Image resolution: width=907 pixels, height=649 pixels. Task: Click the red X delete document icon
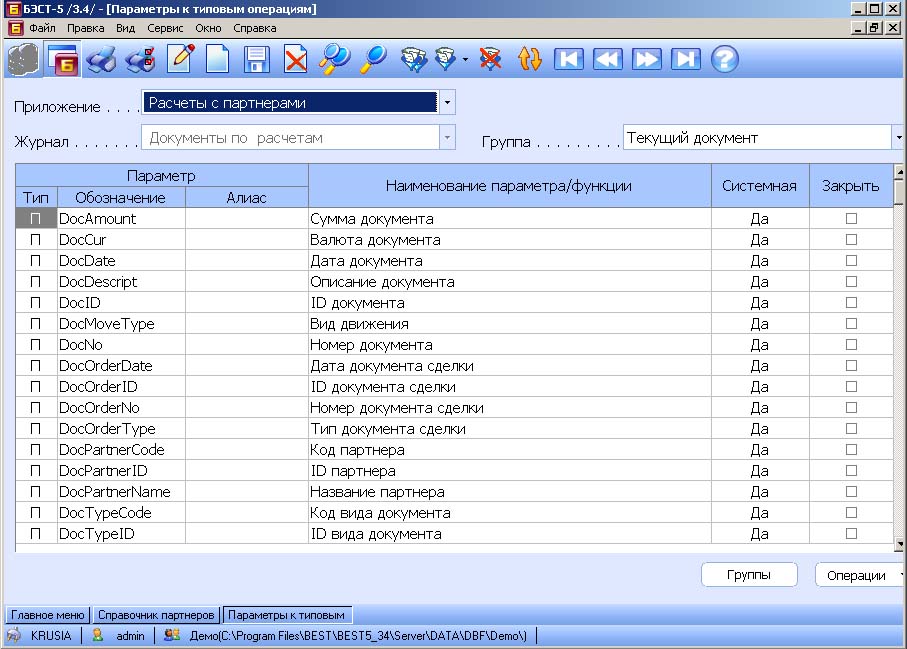coord(295,59)
